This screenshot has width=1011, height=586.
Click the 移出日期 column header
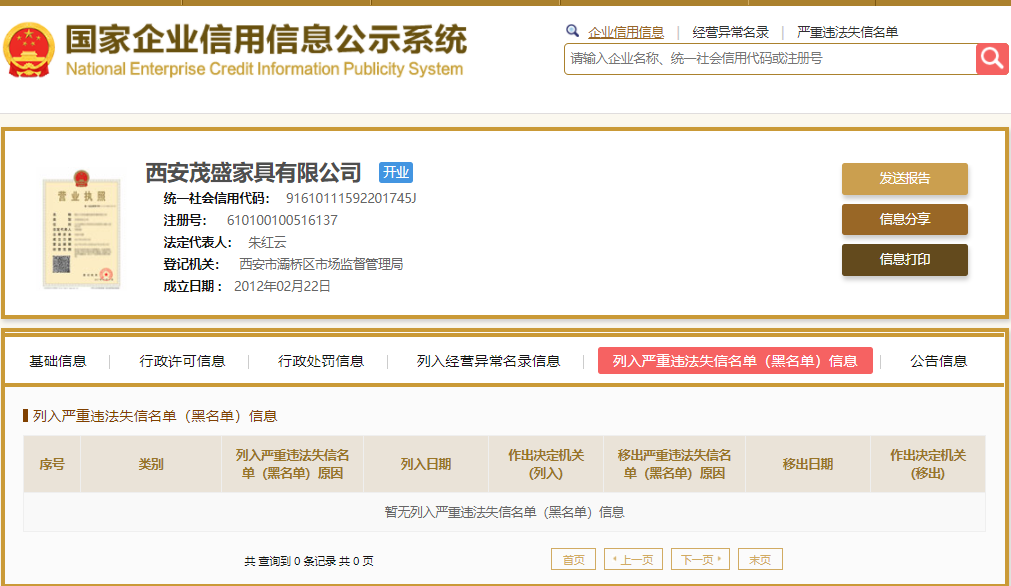point(808,464)
